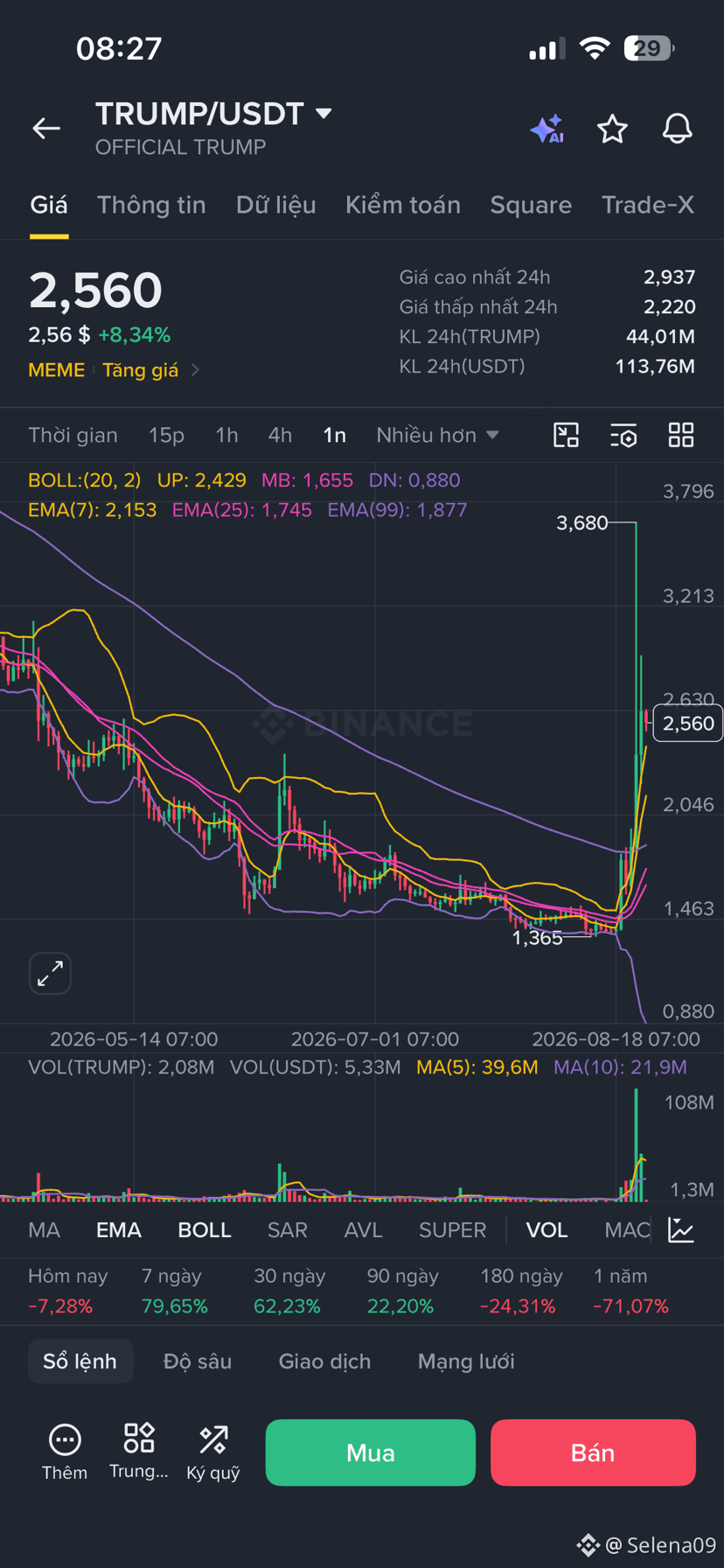Screen dimensions: 724x1568
Task: Expand the Tăng giá tag chevron
Action: point(195,370)
